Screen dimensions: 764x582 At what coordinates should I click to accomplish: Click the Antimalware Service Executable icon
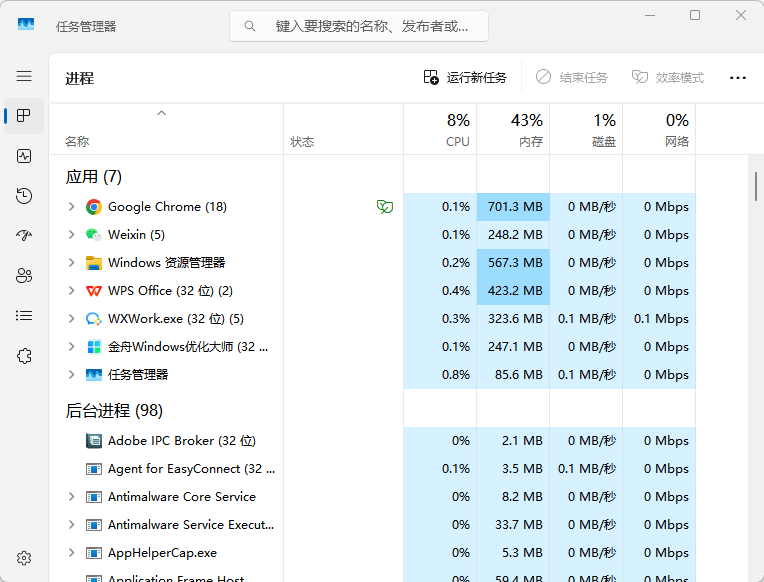click(94, 525)
